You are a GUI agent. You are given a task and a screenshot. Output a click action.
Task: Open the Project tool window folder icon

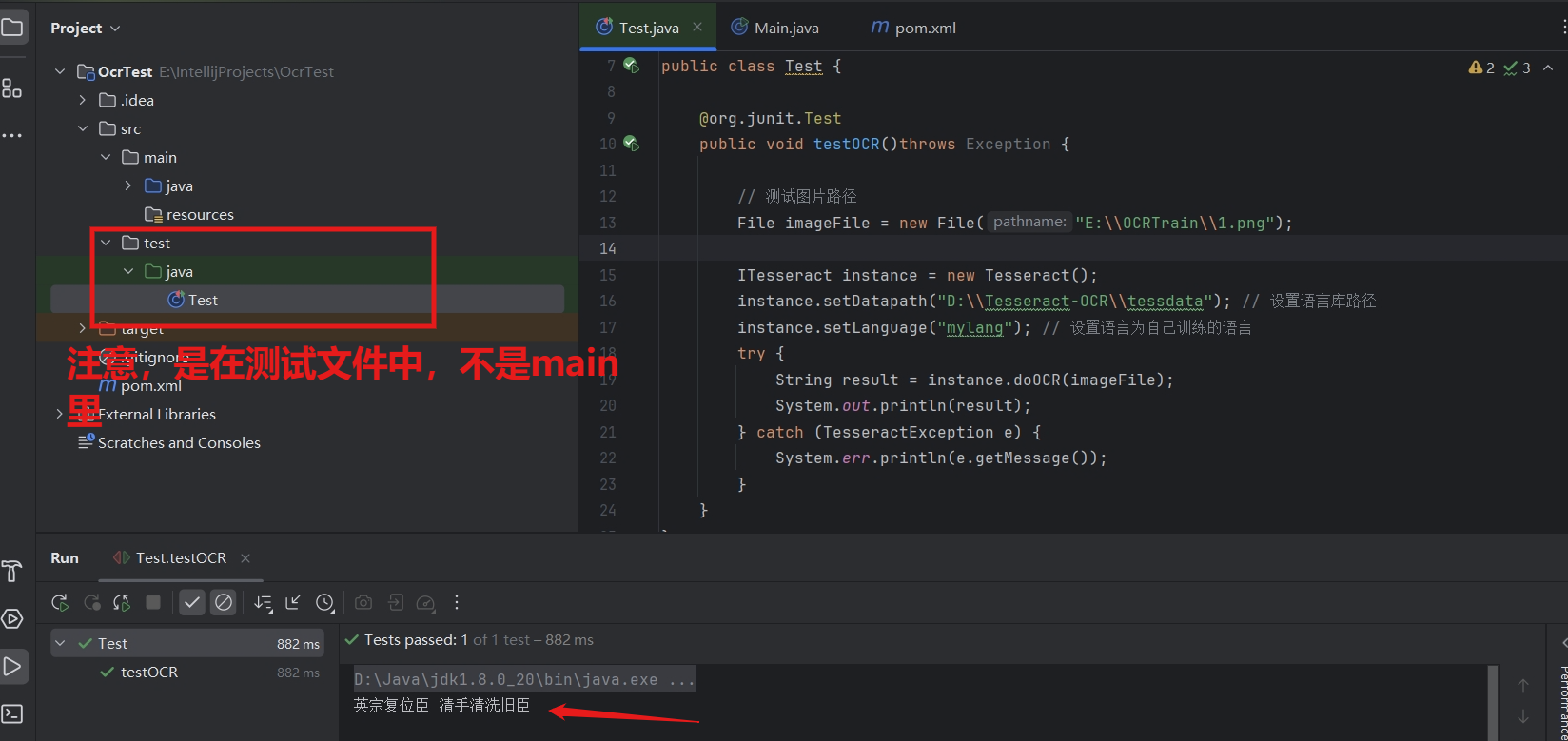12,28
